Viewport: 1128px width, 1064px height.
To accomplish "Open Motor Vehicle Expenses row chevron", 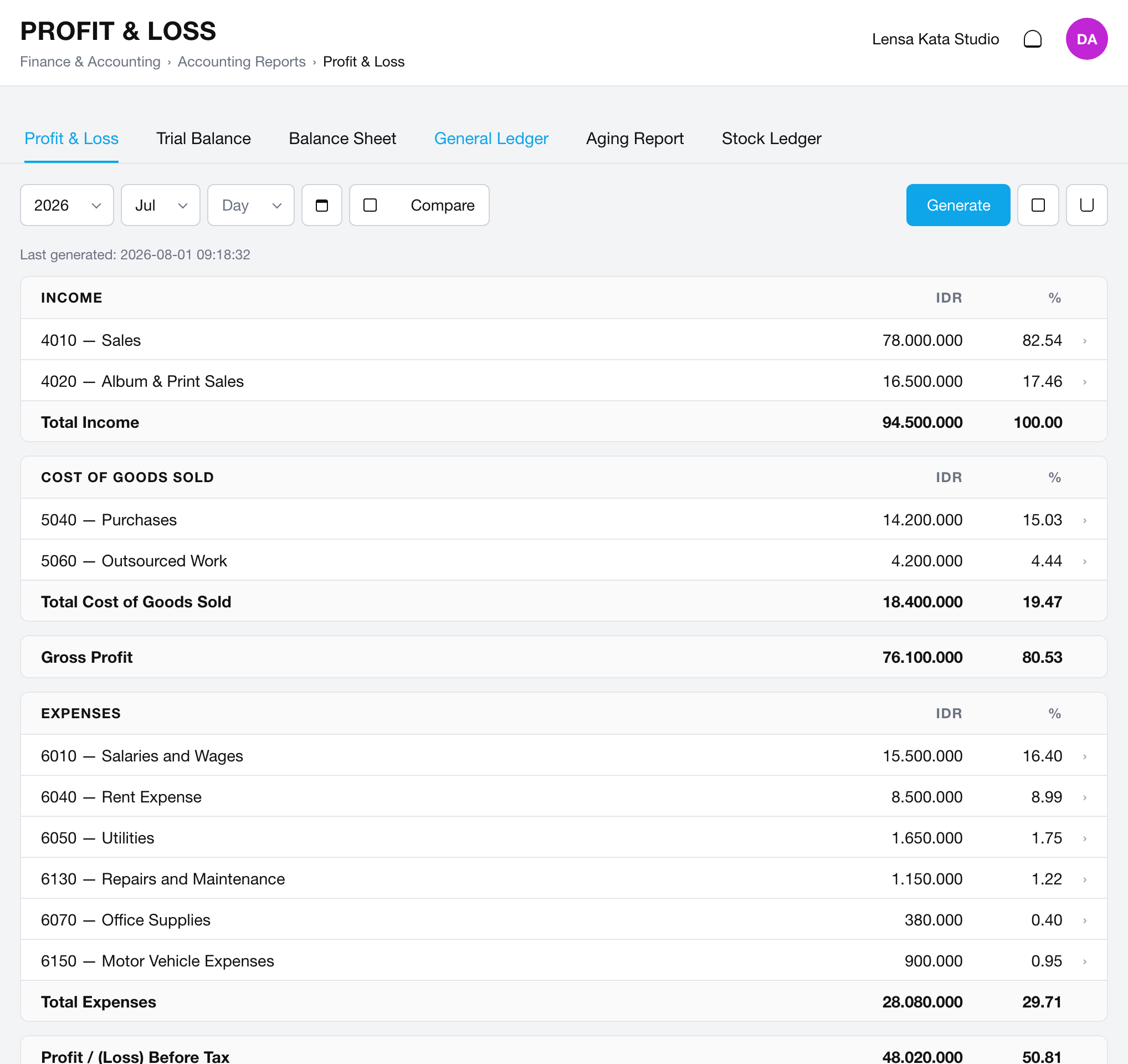I will click(x=1084, y=961).
